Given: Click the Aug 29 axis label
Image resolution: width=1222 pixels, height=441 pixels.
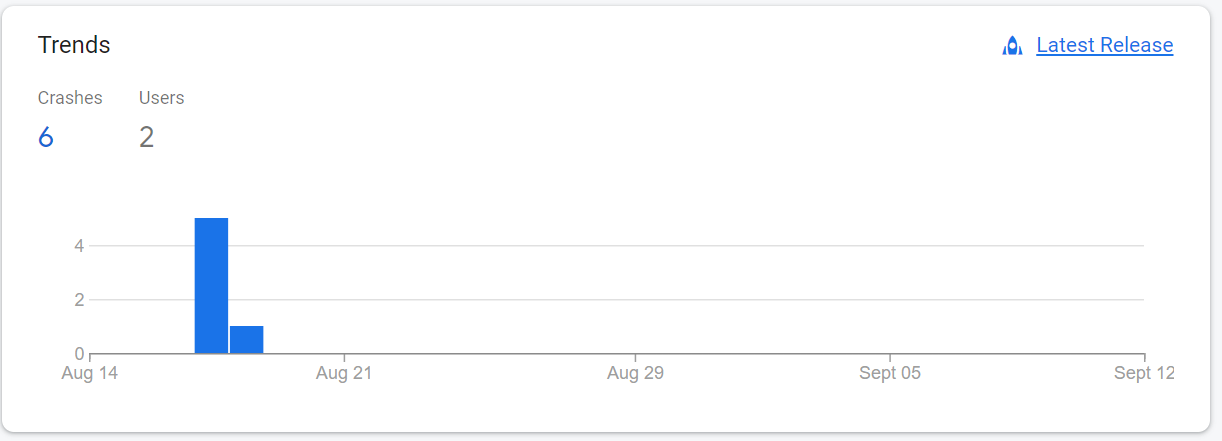Looking at the screenshot, I should point(636,374).
